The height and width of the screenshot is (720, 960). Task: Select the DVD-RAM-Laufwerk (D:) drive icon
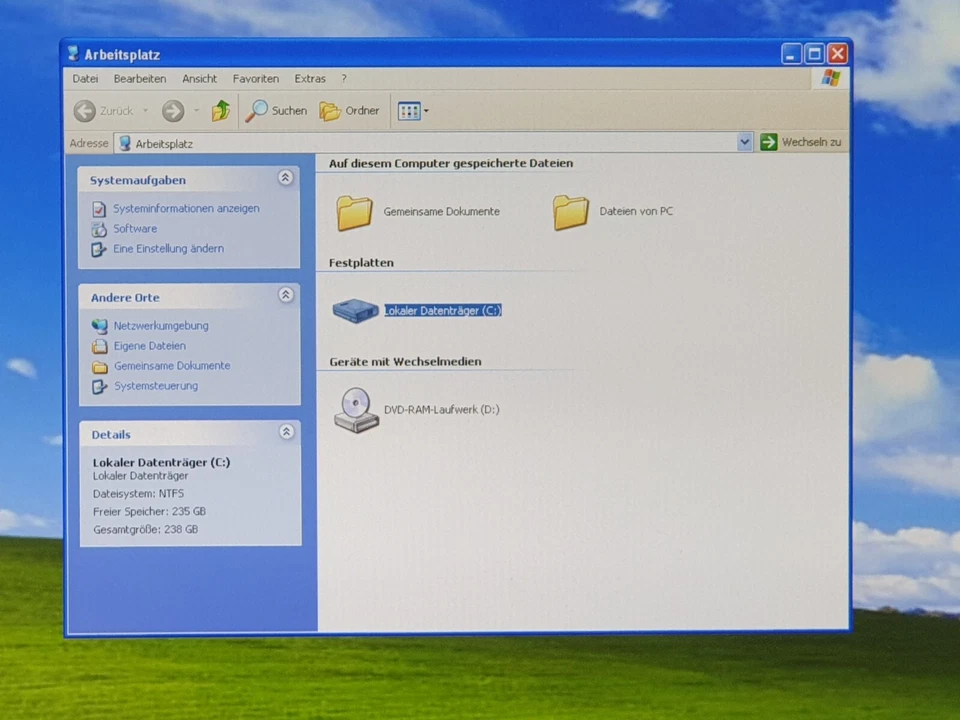pos(356,410)
